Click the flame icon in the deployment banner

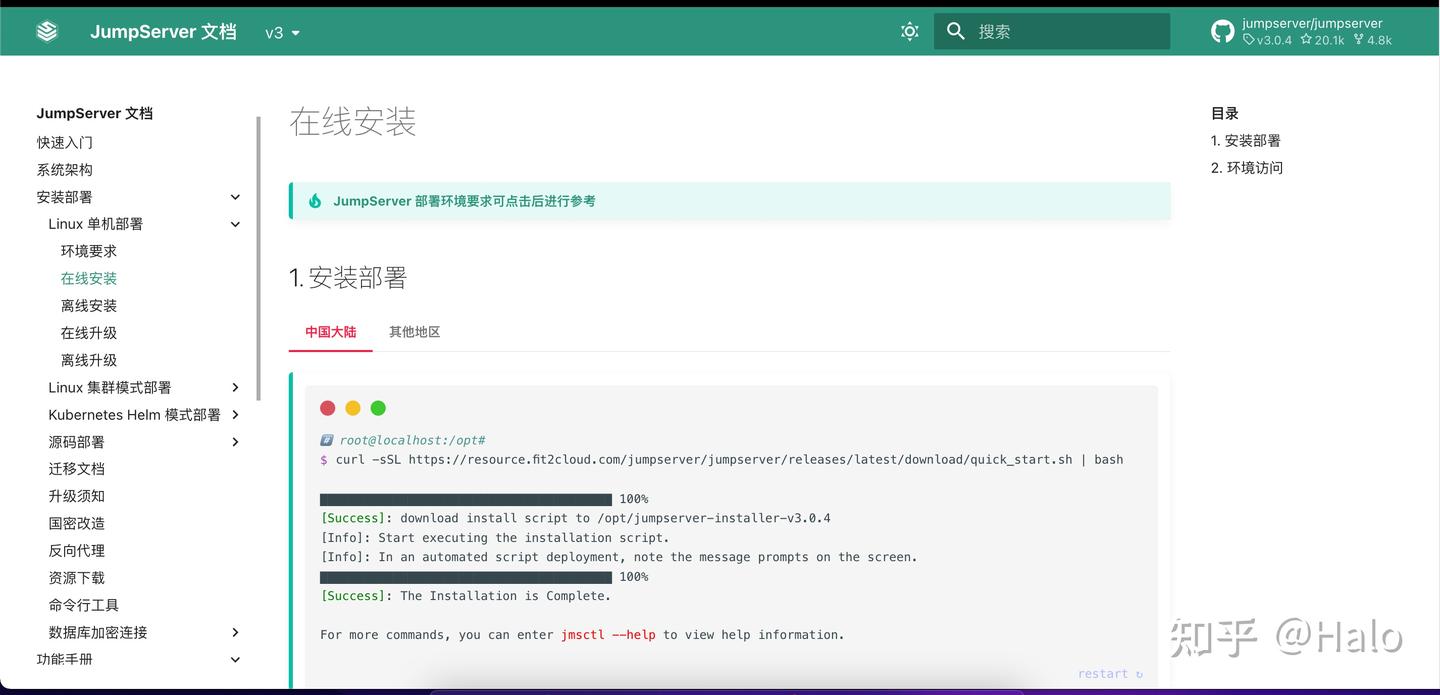pos(314,200)
